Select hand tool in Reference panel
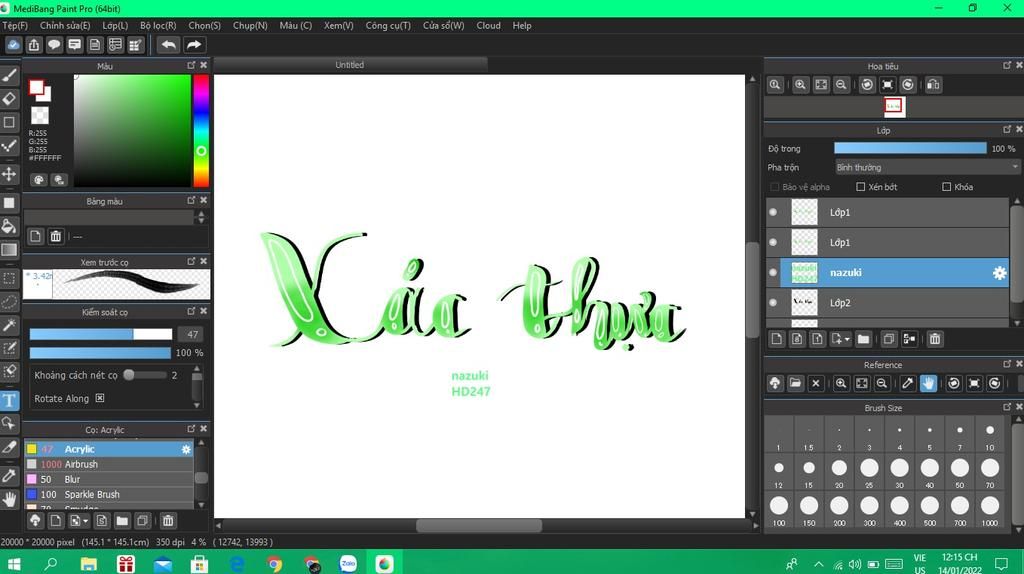This screenshot has width=1024, height=574. click(x=928, y=383)
